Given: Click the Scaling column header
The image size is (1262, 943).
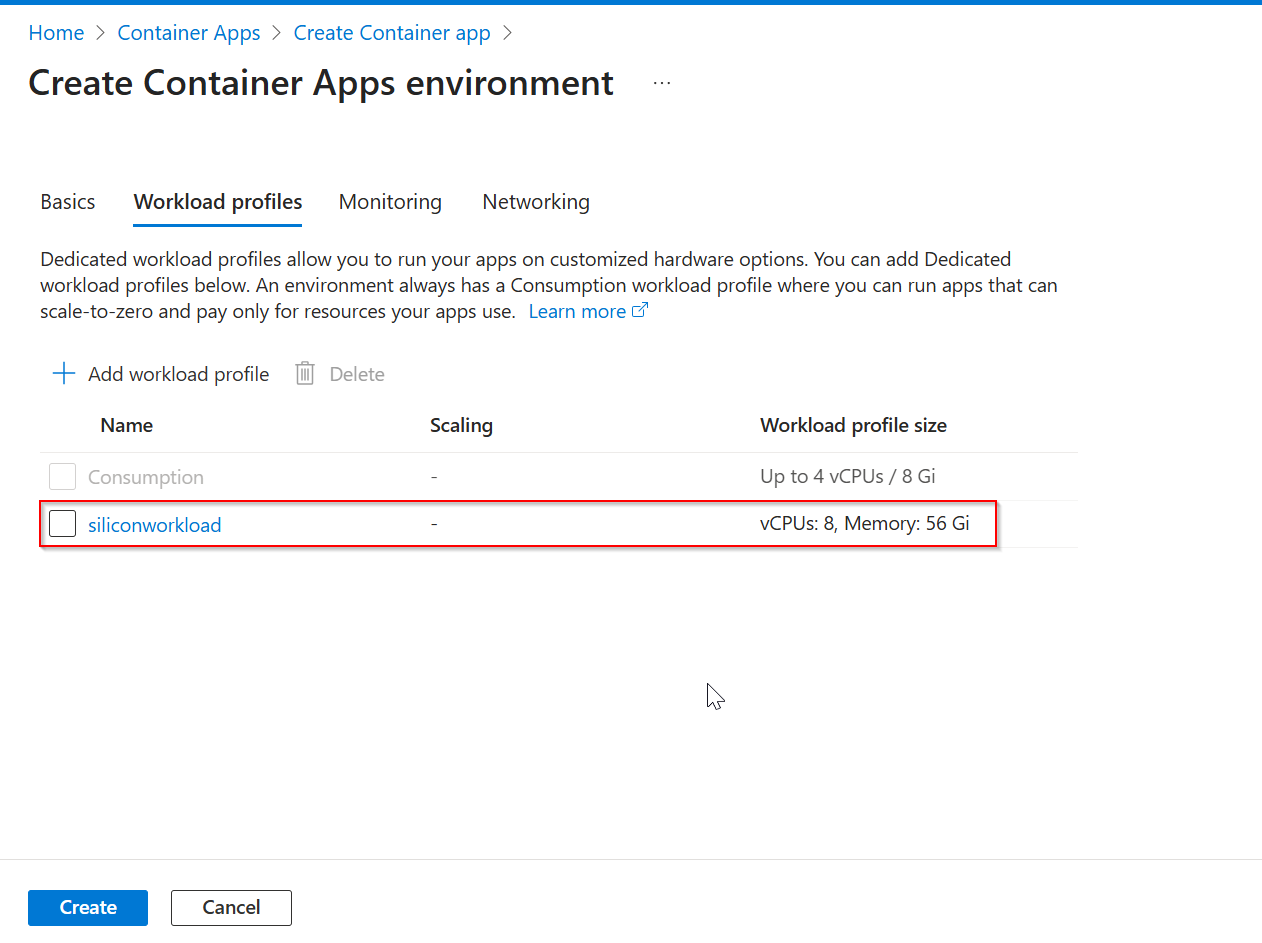Looking at the screenshot, I should [x=461, y=425].
